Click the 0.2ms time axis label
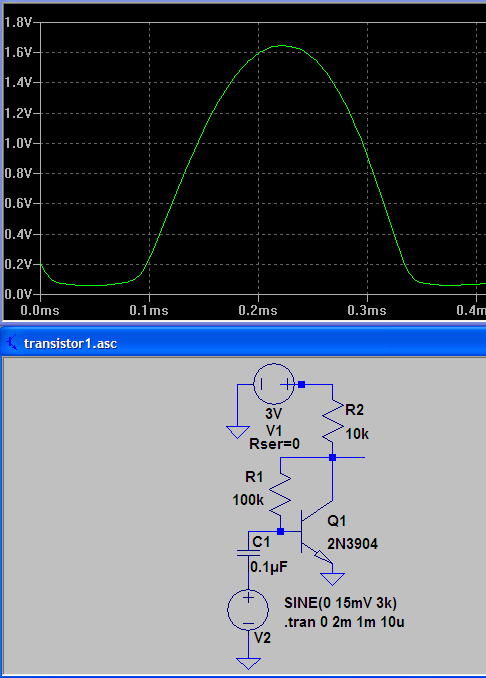The width and height of the screenshot is (486, 678). [258, 310]
